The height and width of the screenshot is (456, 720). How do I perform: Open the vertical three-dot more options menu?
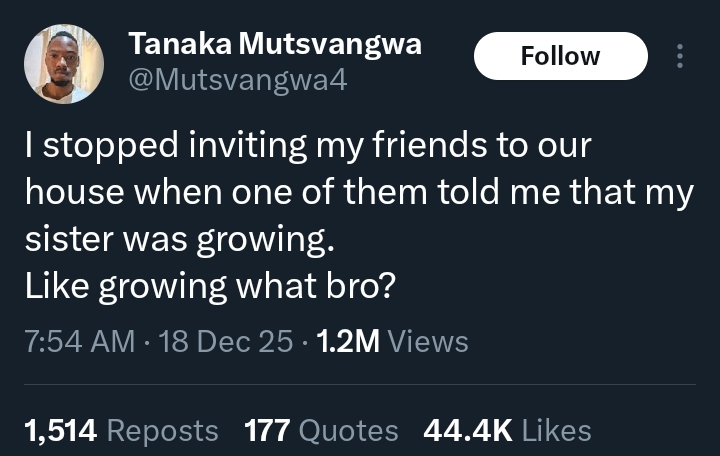coord(680,56)
